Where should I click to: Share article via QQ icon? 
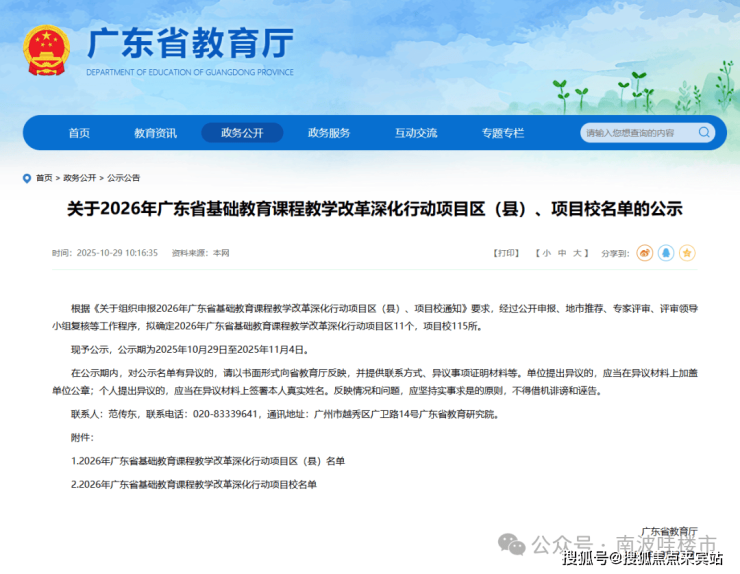tap(666, 253)
